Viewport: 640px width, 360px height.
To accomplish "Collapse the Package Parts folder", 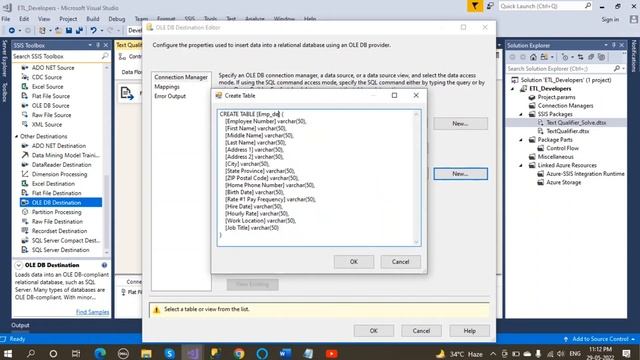I will [x=521, y=140].
